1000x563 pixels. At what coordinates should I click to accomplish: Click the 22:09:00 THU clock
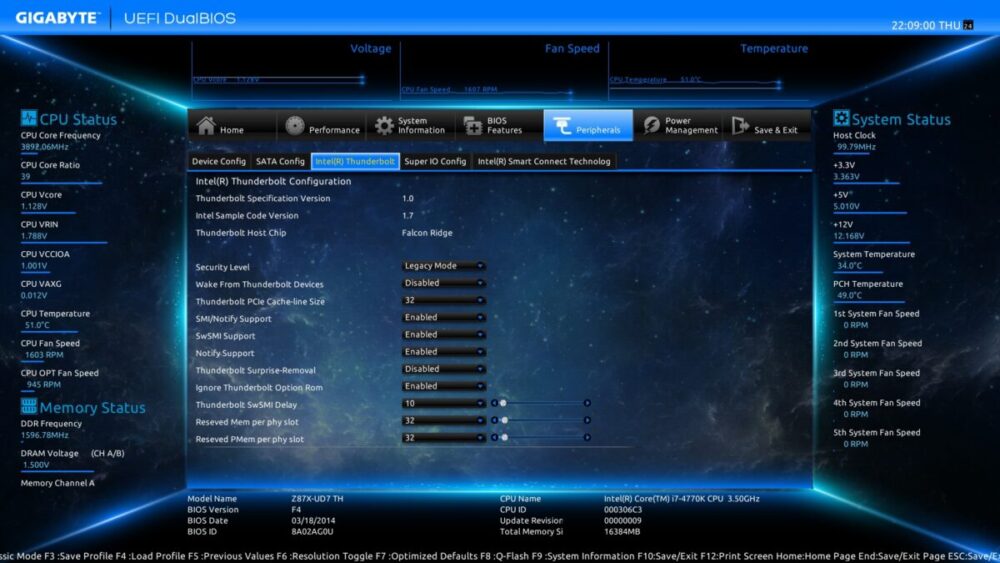click(x=925, y=26)
